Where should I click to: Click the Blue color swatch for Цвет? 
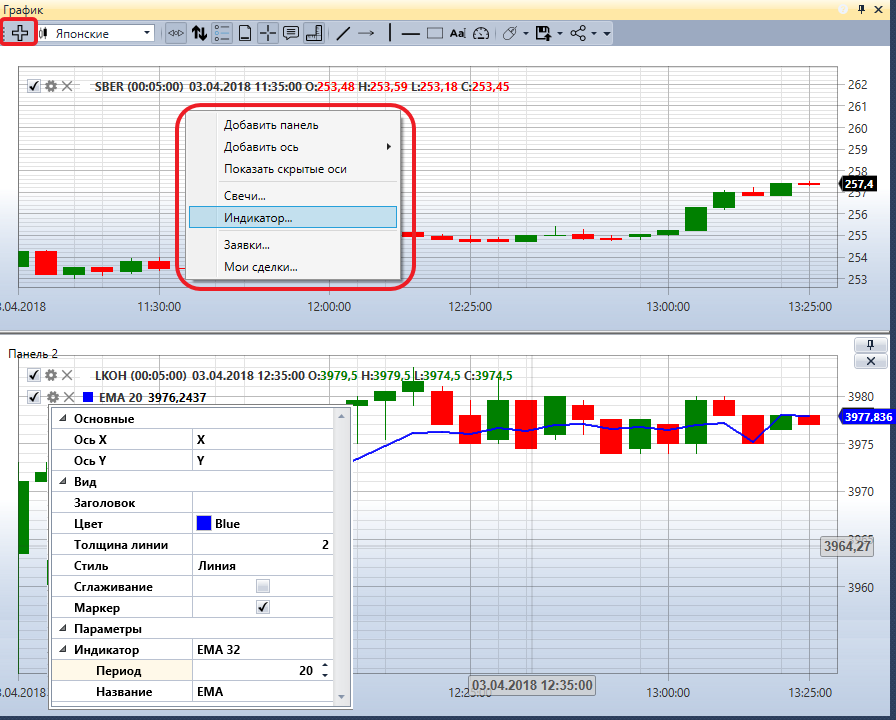coord(204,523)
